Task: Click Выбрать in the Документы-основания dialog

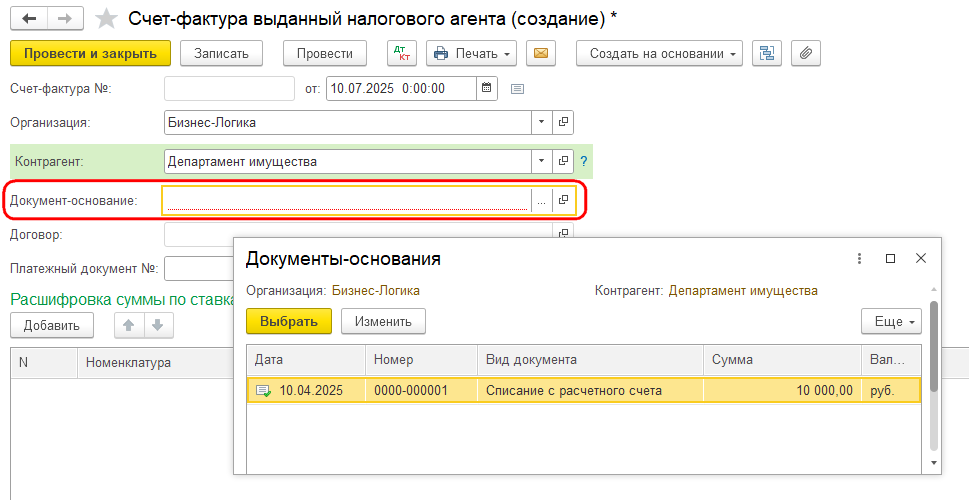Action: click(289, 321)
